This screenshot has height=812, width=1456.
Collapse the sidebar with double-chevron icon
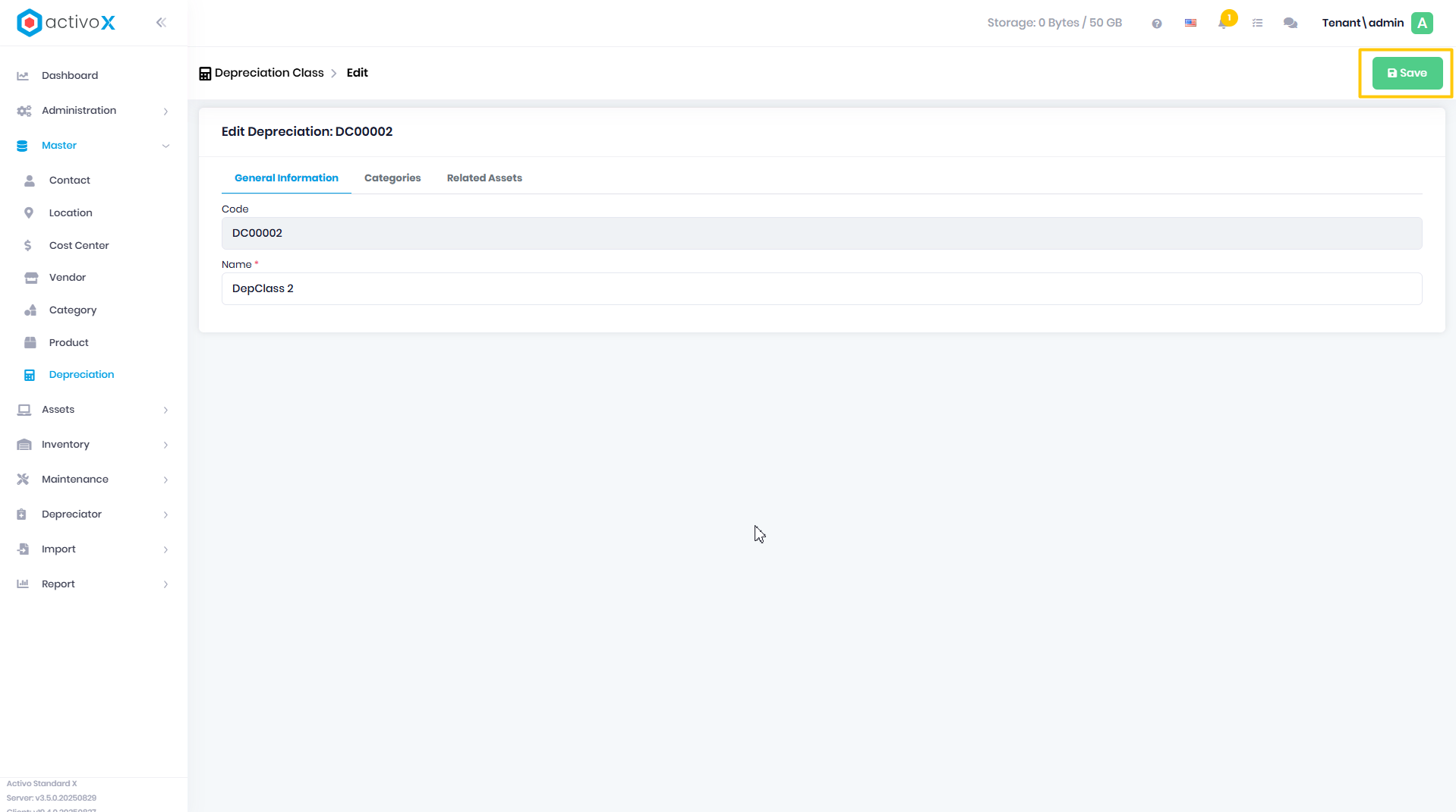coord(161,23)
